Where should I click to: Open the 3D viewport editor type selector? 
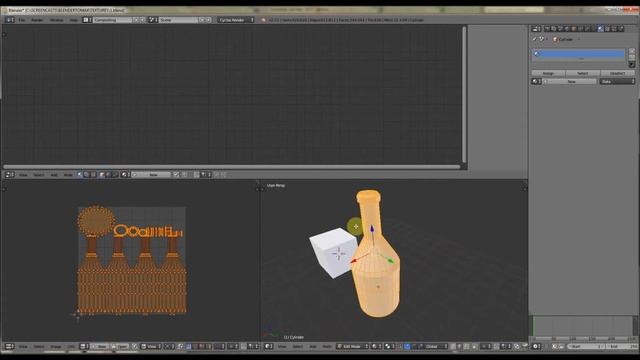coord(269,346)
